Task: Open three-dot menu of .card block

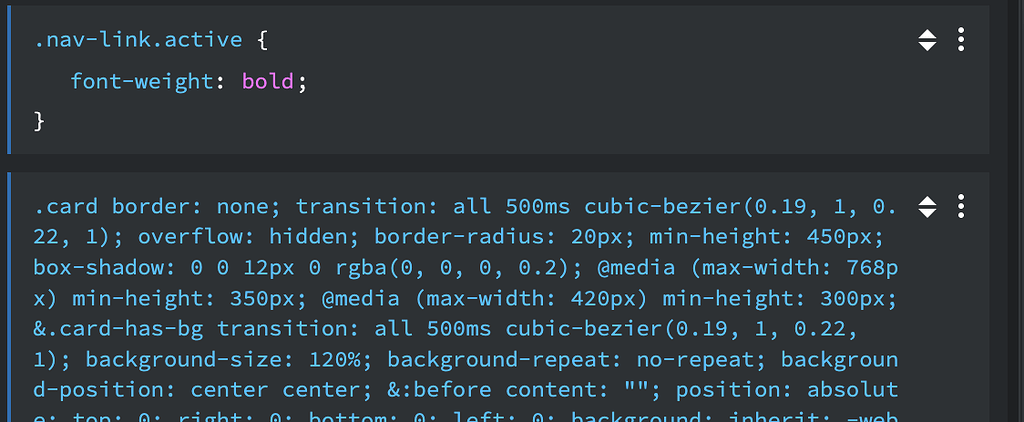Action: [x=961, y=206]
